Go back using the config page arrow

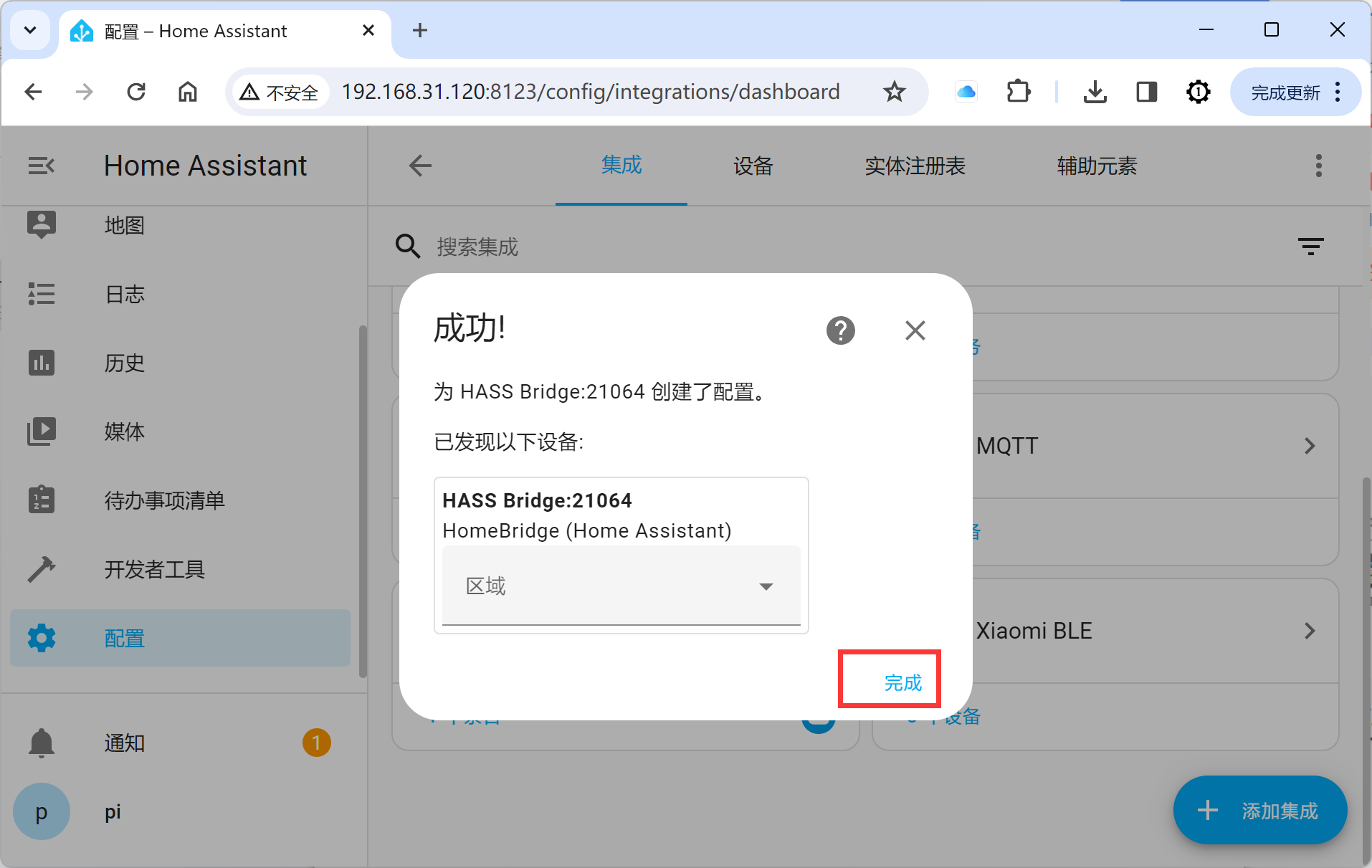pos(420,166)
